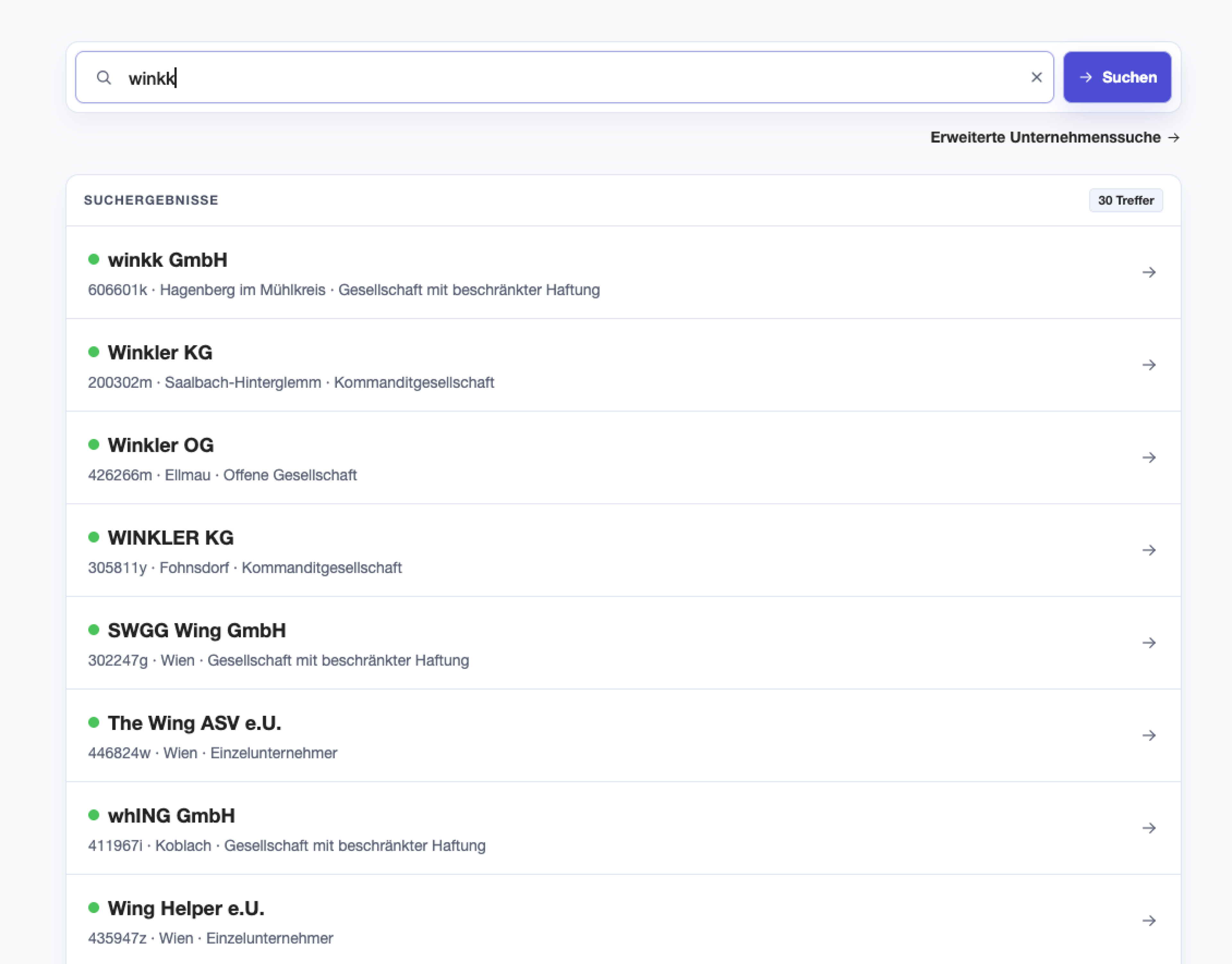Click green status dot beside WINKLER KG Fohnsdorf
Image resolution: width=1232 pixels, height=964 pixels.
click(94, 537)
